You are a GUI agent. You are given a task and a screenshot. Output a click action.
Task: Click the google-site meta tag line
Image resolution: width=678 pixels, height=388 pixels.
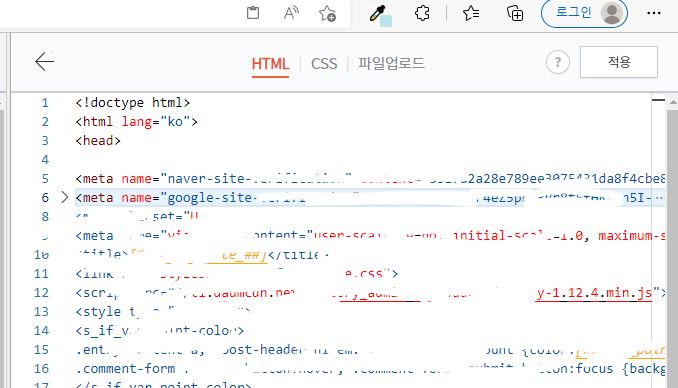tap(370, 198)
